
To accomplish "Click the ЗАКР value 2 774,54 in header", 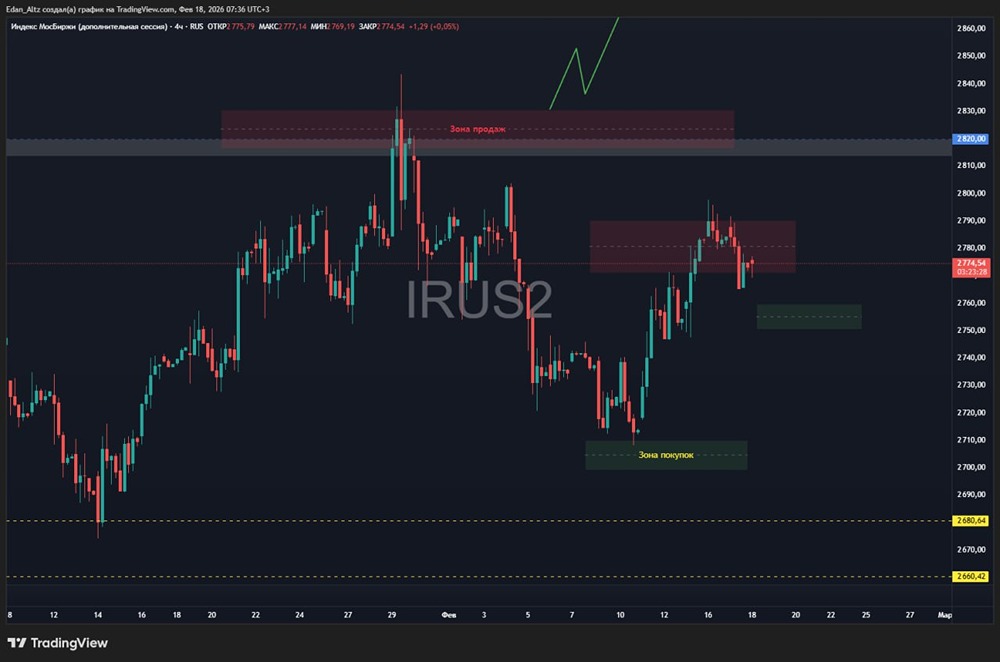I will (x=390, y=27).
